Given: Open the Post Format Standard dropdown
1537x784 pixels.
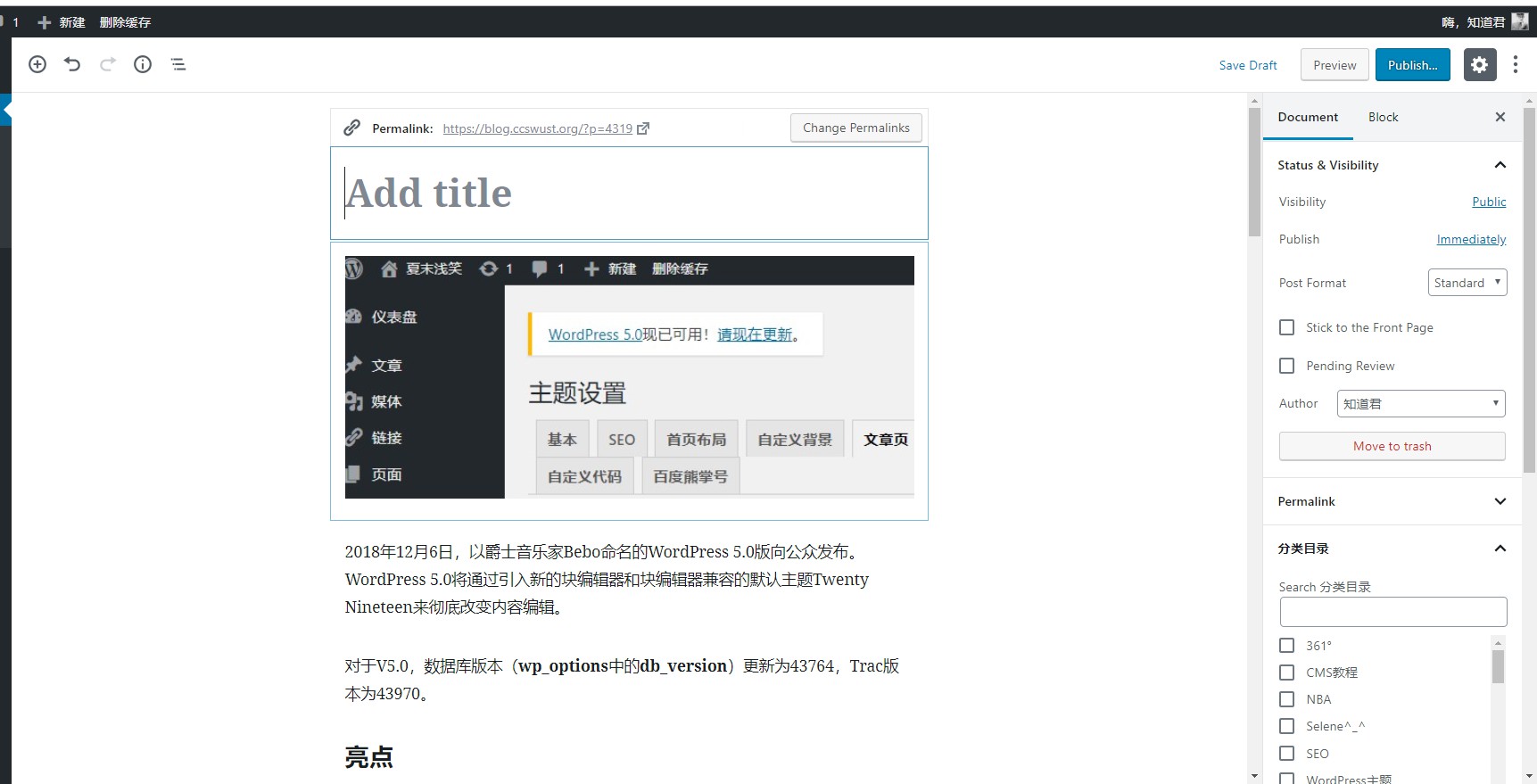Looking at the screenshot, I should click(x=1467, y=283).
